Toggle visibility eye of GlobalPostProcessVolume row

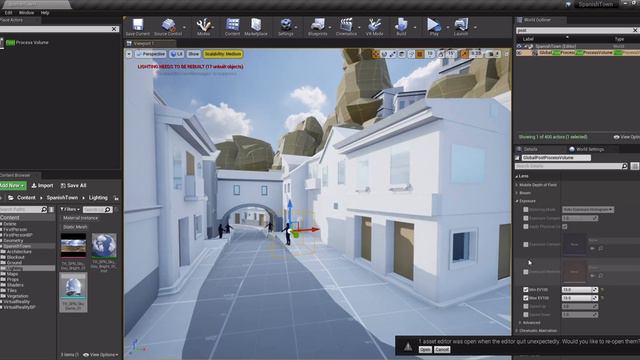519,53
